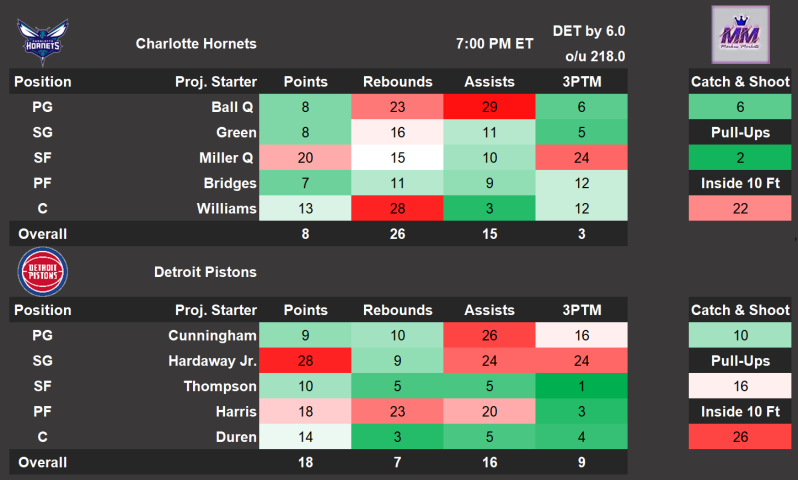The height and width of the screenshot is (480, 798).
Task: Click the Pistons Assists column header
Action: (x=489, y=310)
